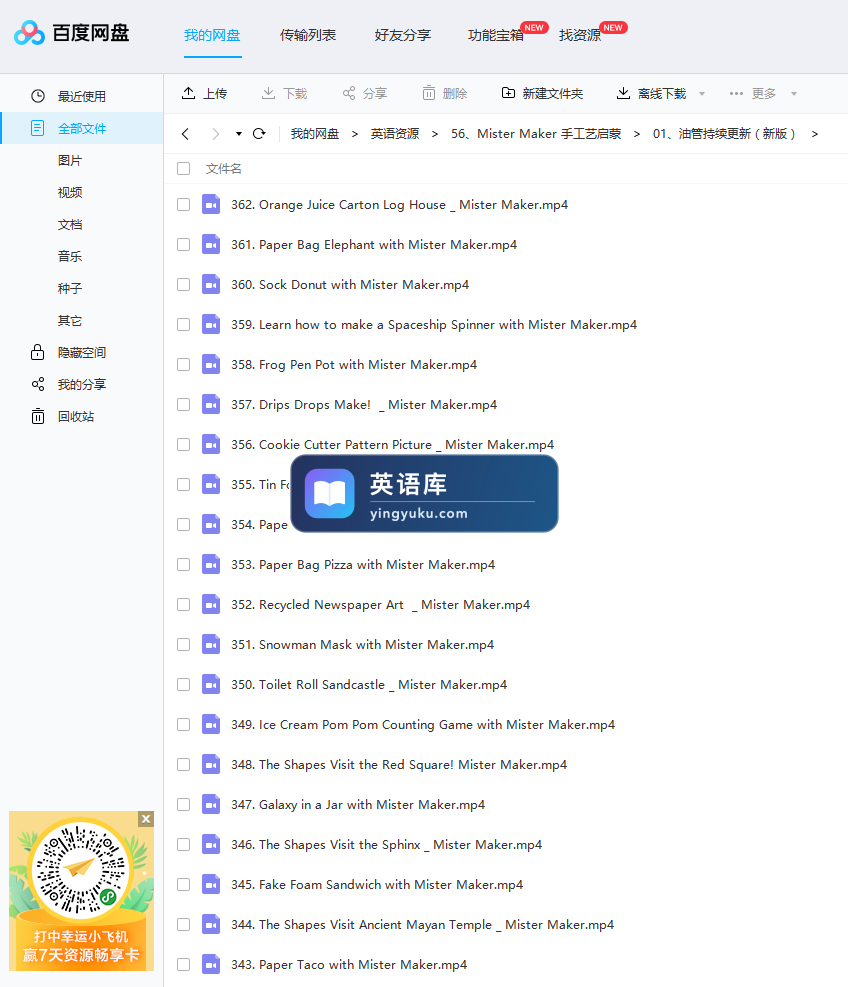Select 其它 category in the sidebar

click(70, 320)
